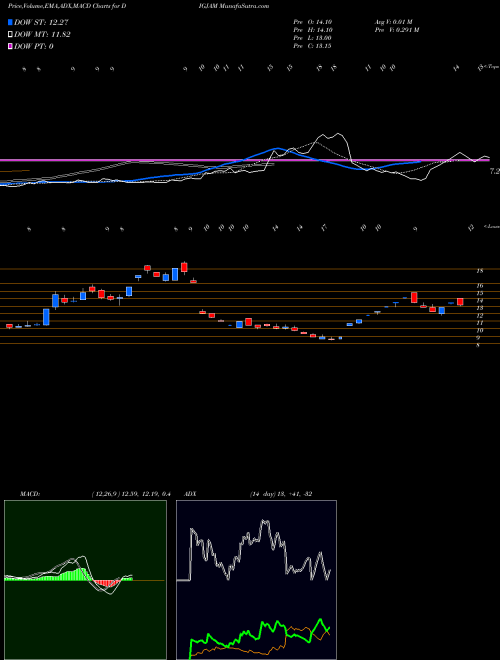This screenshot has height=660, width=500.
Task: Open the green MACD histogram chart panel
Action: click(x=85, y=580)
